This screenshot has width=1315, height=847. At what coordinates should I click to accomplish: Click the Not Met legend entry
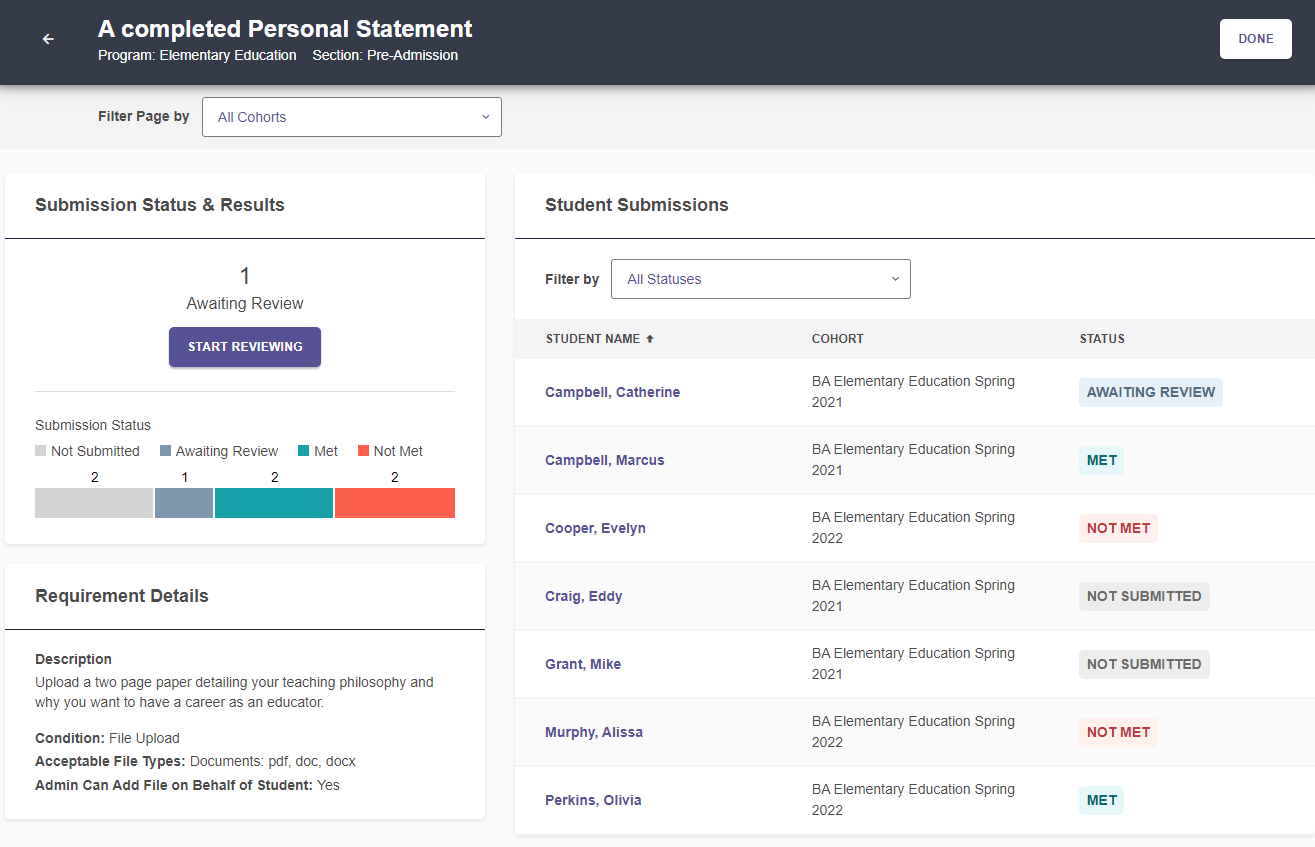tap(390, 451)
